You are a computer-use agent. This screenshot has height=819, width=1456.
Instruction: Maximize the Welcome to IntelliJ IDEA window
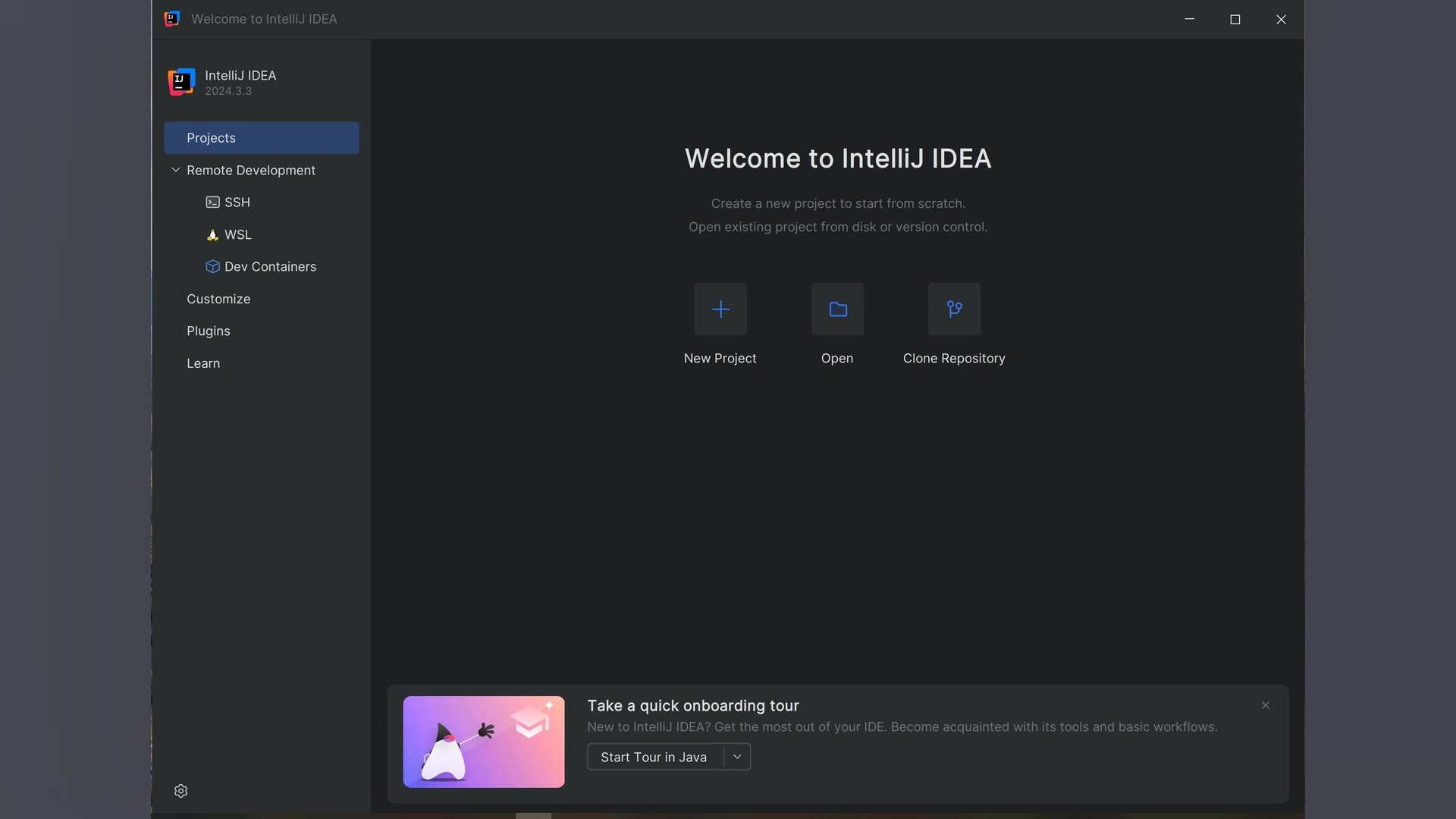tap(1235, 20)
